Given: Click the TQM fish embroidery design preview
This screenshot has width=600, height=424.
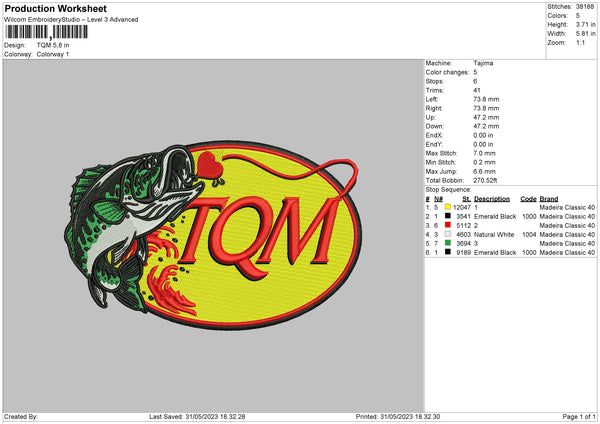Looking at the screenshot, I should 213,235.
